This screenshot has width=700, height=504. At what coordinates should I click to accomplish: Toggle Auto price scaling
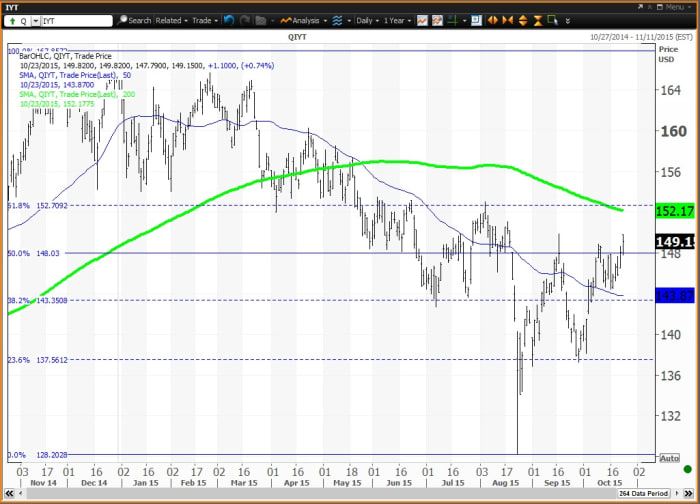point(669,456)
